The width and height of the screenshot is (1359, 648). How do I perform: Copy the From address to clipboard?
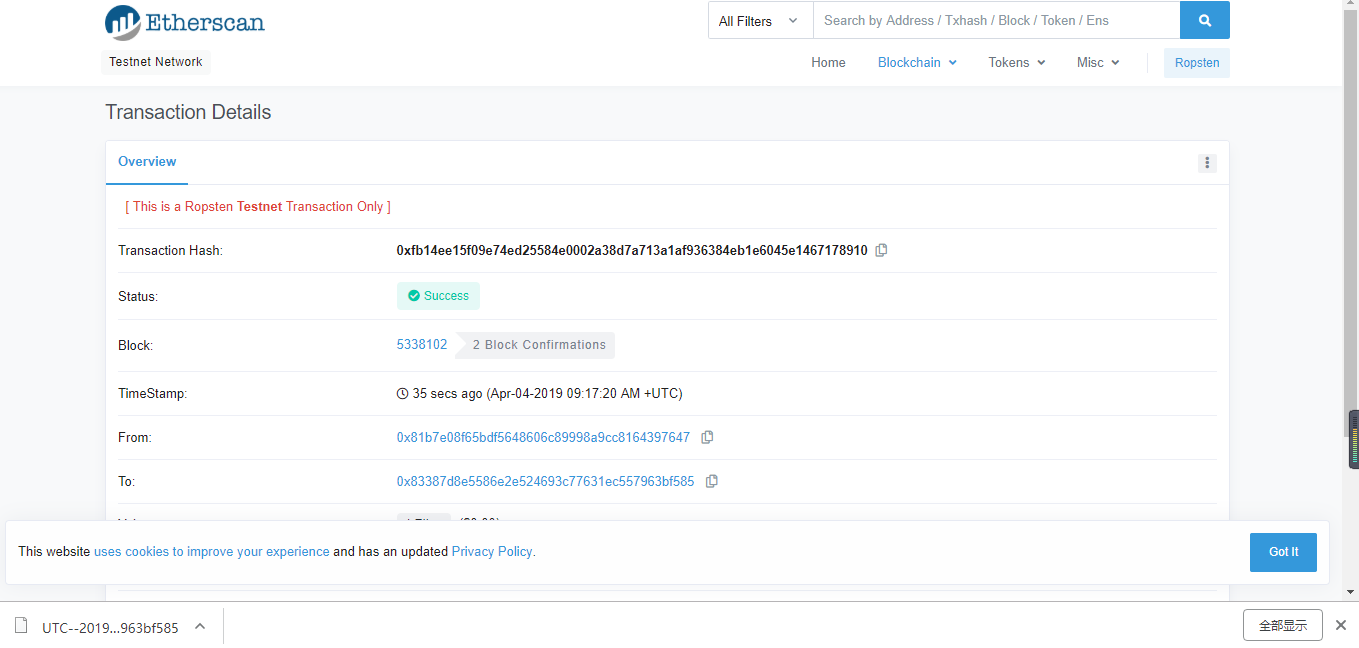tap(707, 437)
